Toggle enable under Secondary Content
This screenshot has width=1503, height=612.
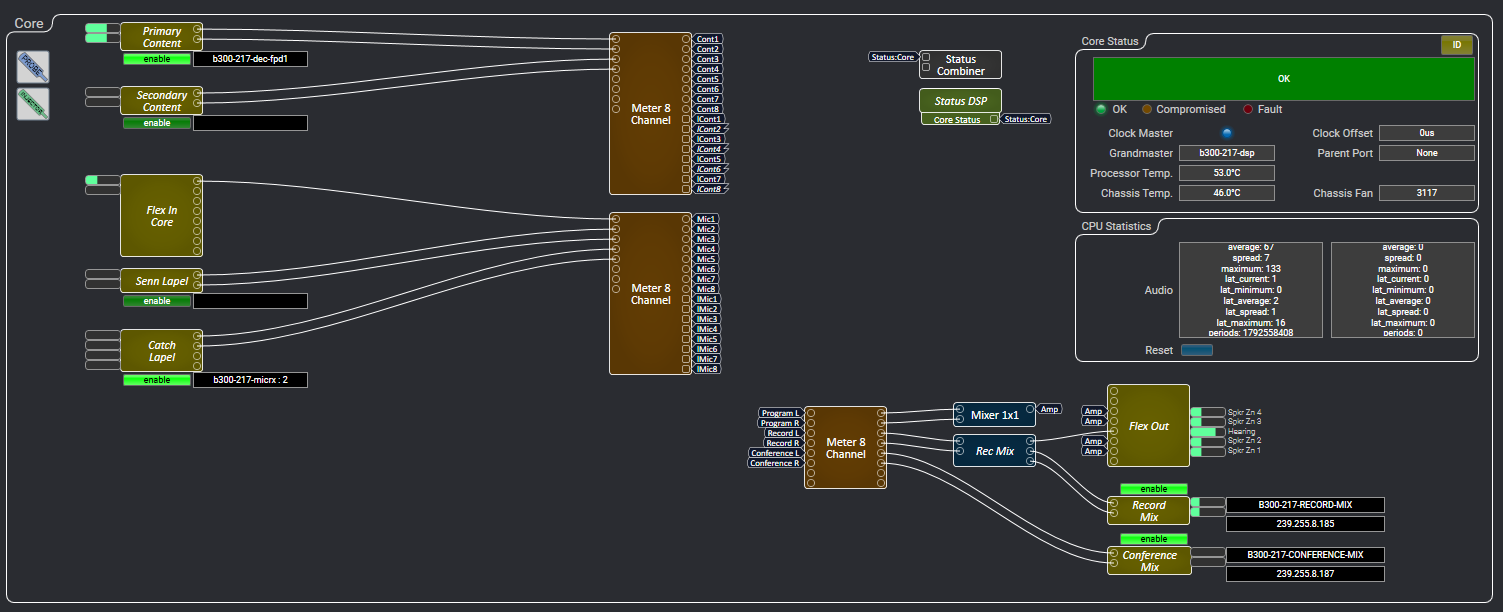tap(156, 123)
